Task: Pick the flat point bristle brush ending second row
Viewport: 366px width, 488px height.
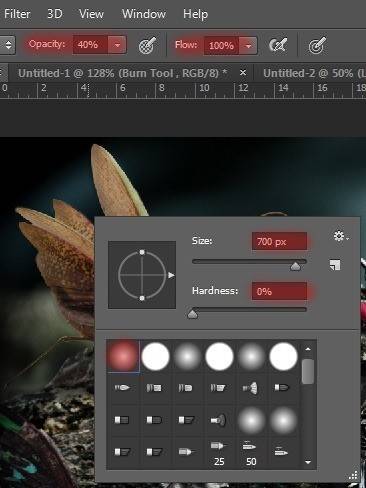Action: tap(281, 388)
